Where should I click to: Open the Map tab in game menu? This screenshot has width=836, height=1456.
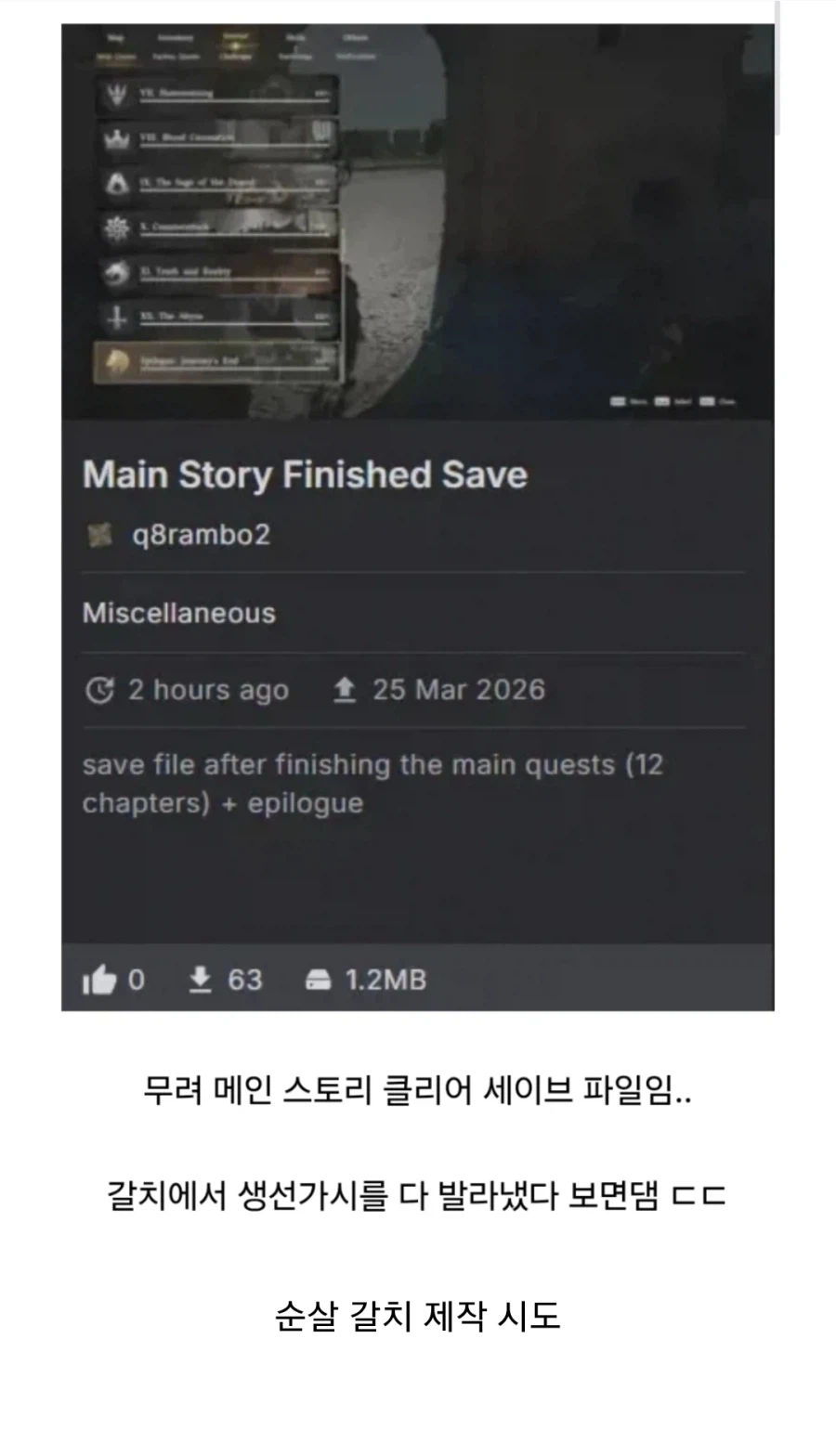pyautogui.click(x=116, y=38)
